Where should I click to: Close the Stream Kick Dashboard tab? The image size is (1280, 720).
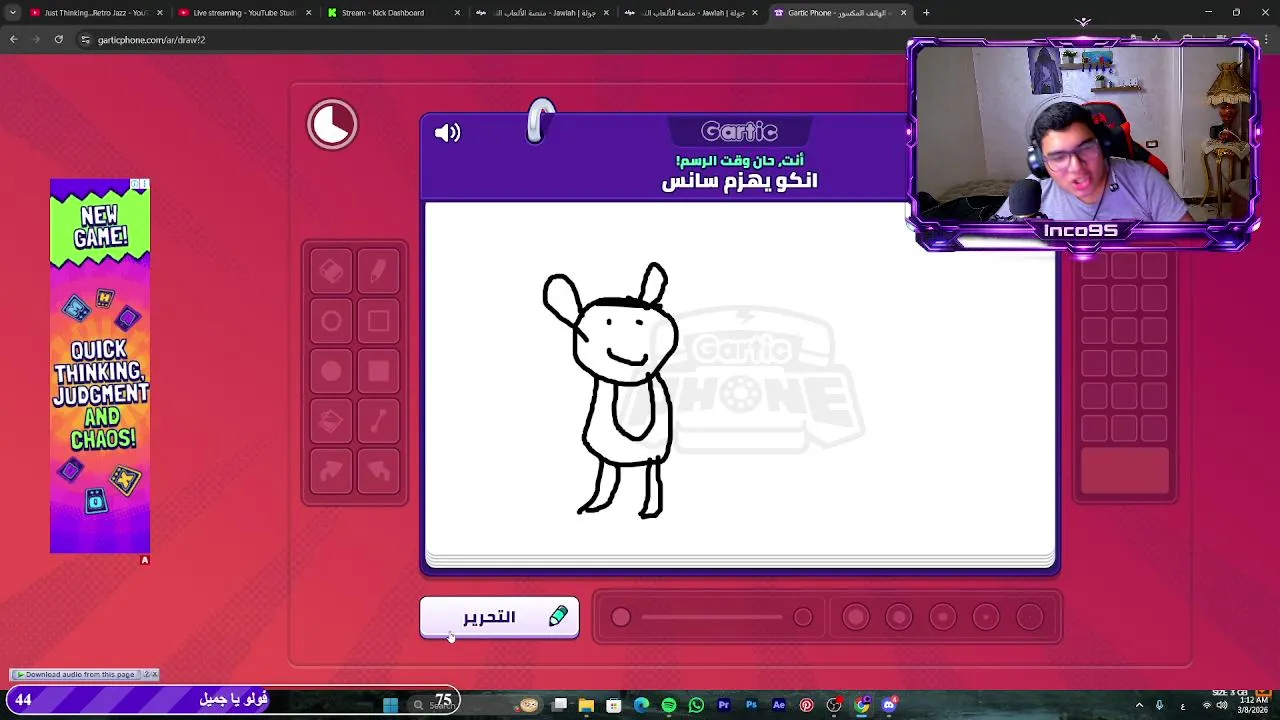click(457, 13)
